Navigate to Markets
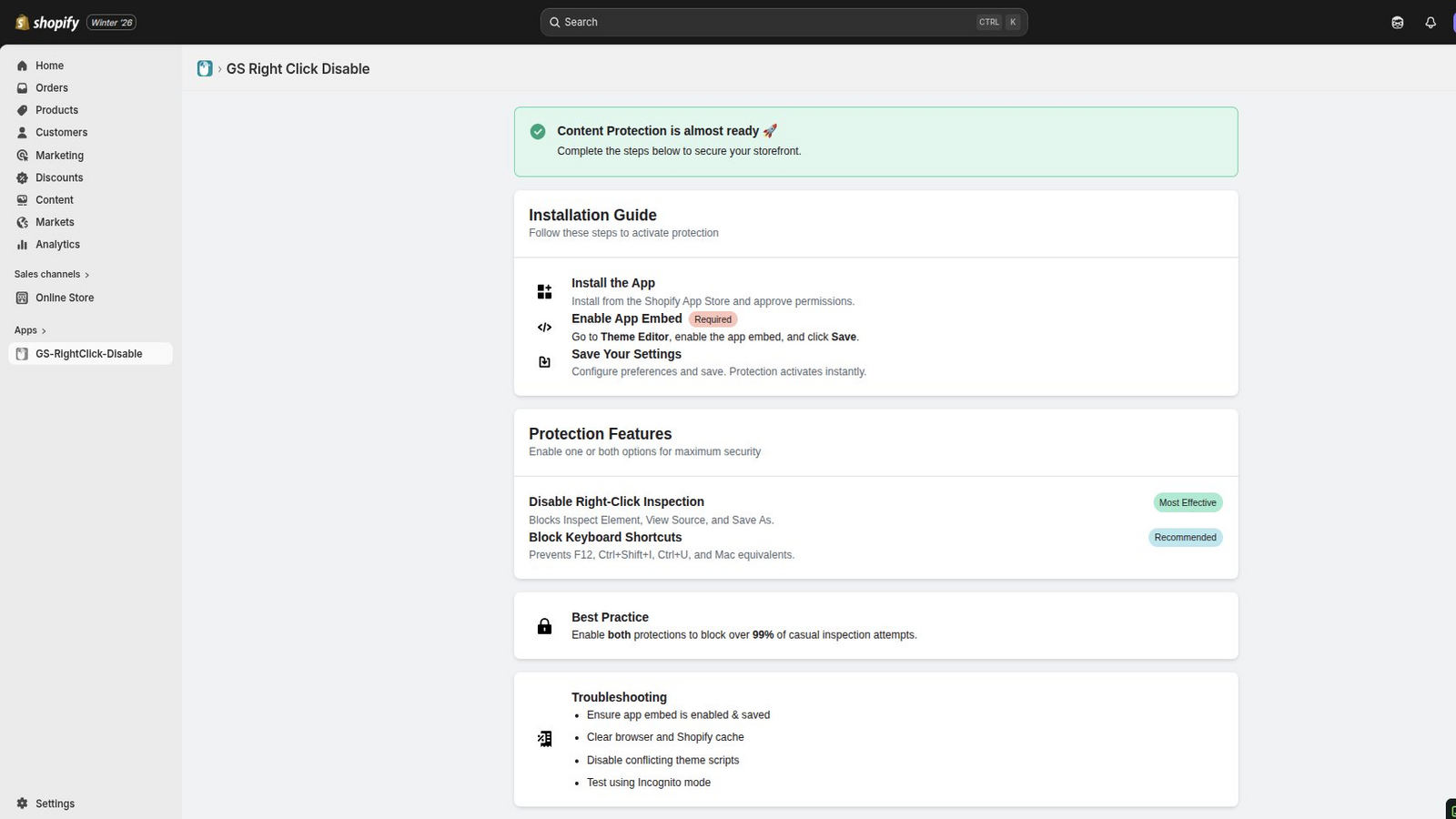 91,223
